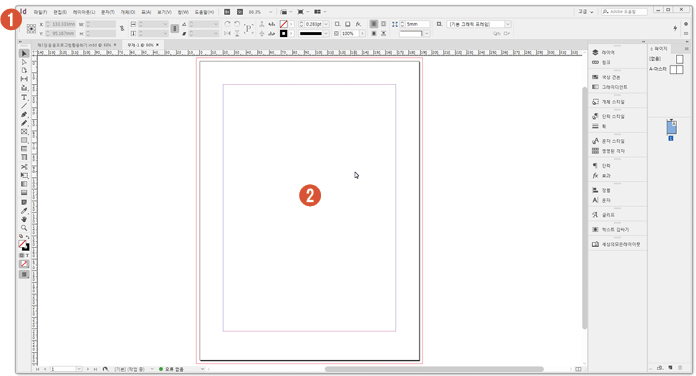This screenshot has width=696, height=376.
Task: Toggle wrap around bounding box button
Action: click(x=384, y=24)
